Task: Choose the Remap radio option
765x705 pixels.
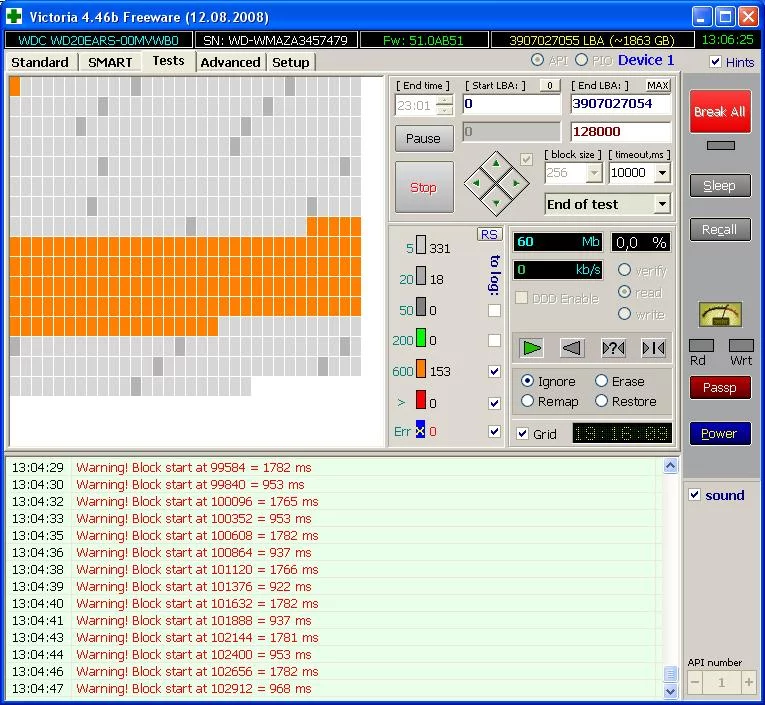Action: click(x=527, y=401)
